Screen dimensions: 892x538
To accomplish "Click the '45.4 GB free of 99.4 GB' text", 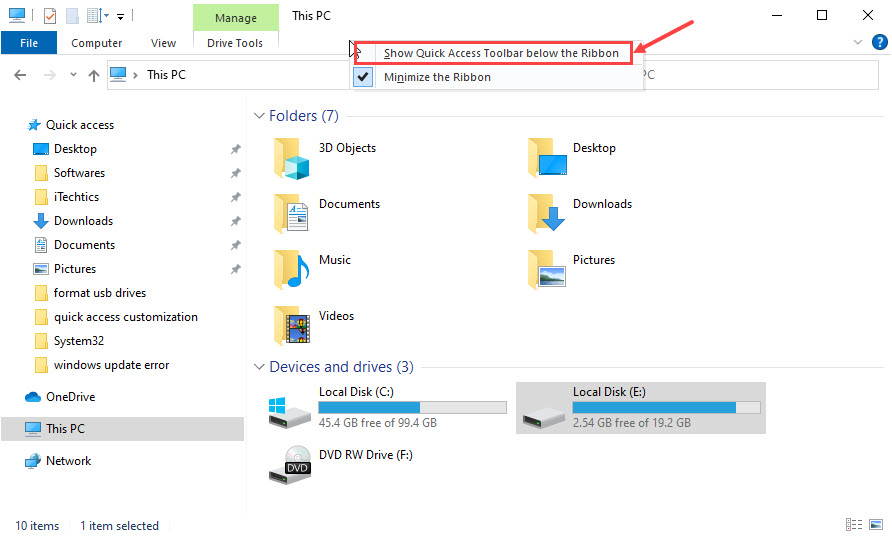I will pos(378,423).
